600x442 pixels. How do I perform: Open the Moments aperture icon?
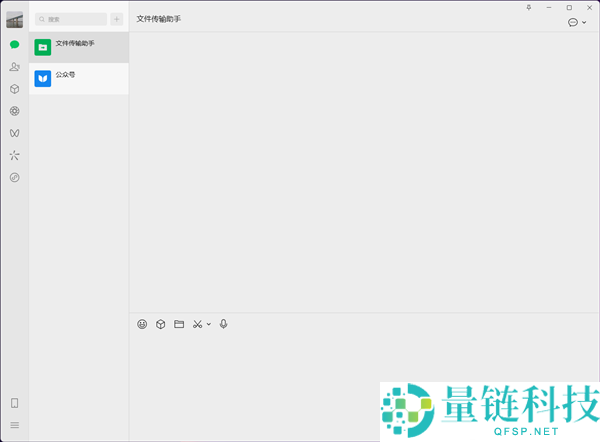[15, 111]
